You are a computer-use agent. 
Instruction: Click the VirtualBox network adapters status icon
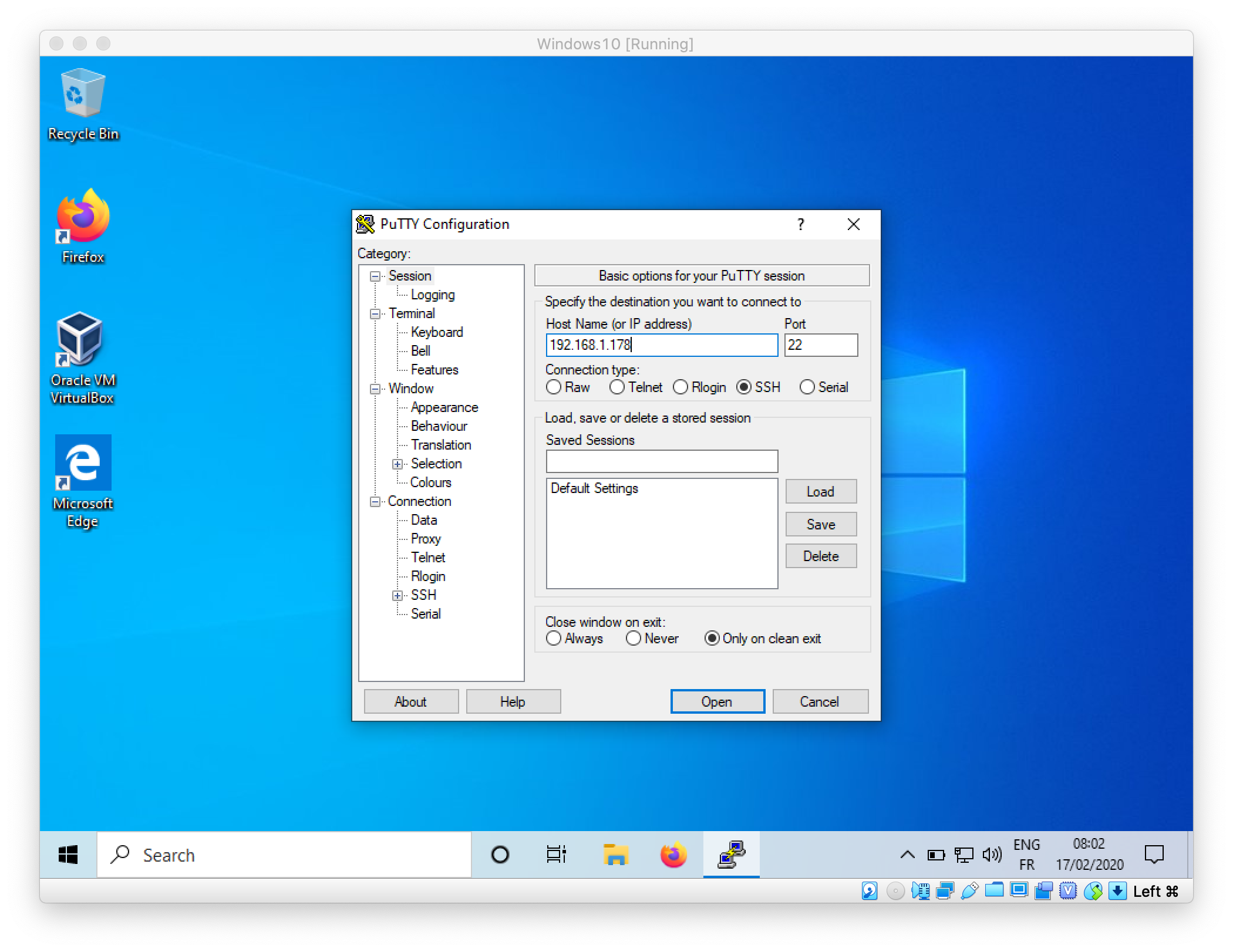[x=945, y=892]
